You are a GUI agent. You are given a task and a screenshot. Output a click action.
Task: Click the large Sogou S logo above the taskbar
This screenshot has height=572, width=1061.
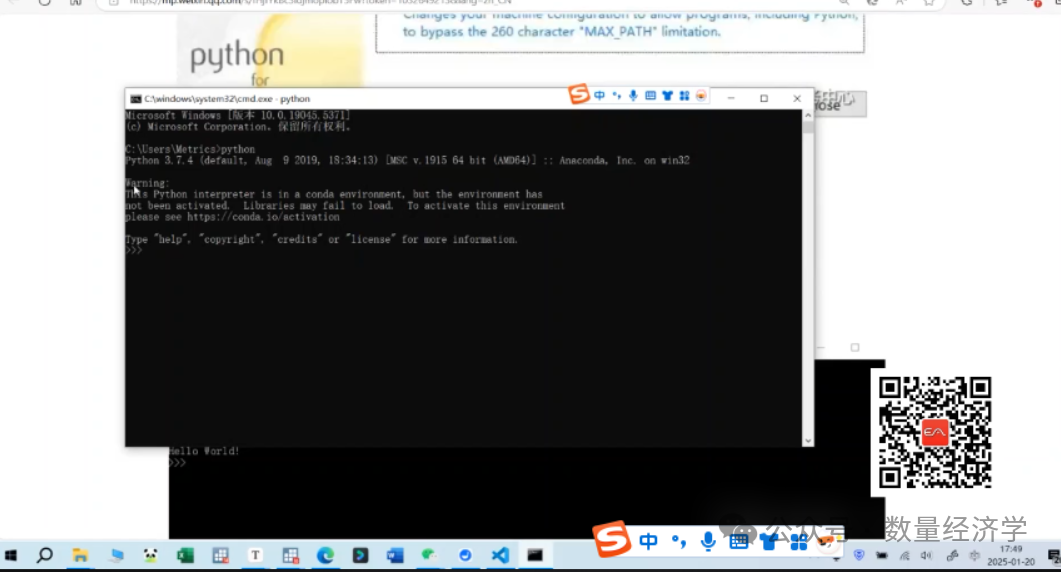(x=612, y=539)
